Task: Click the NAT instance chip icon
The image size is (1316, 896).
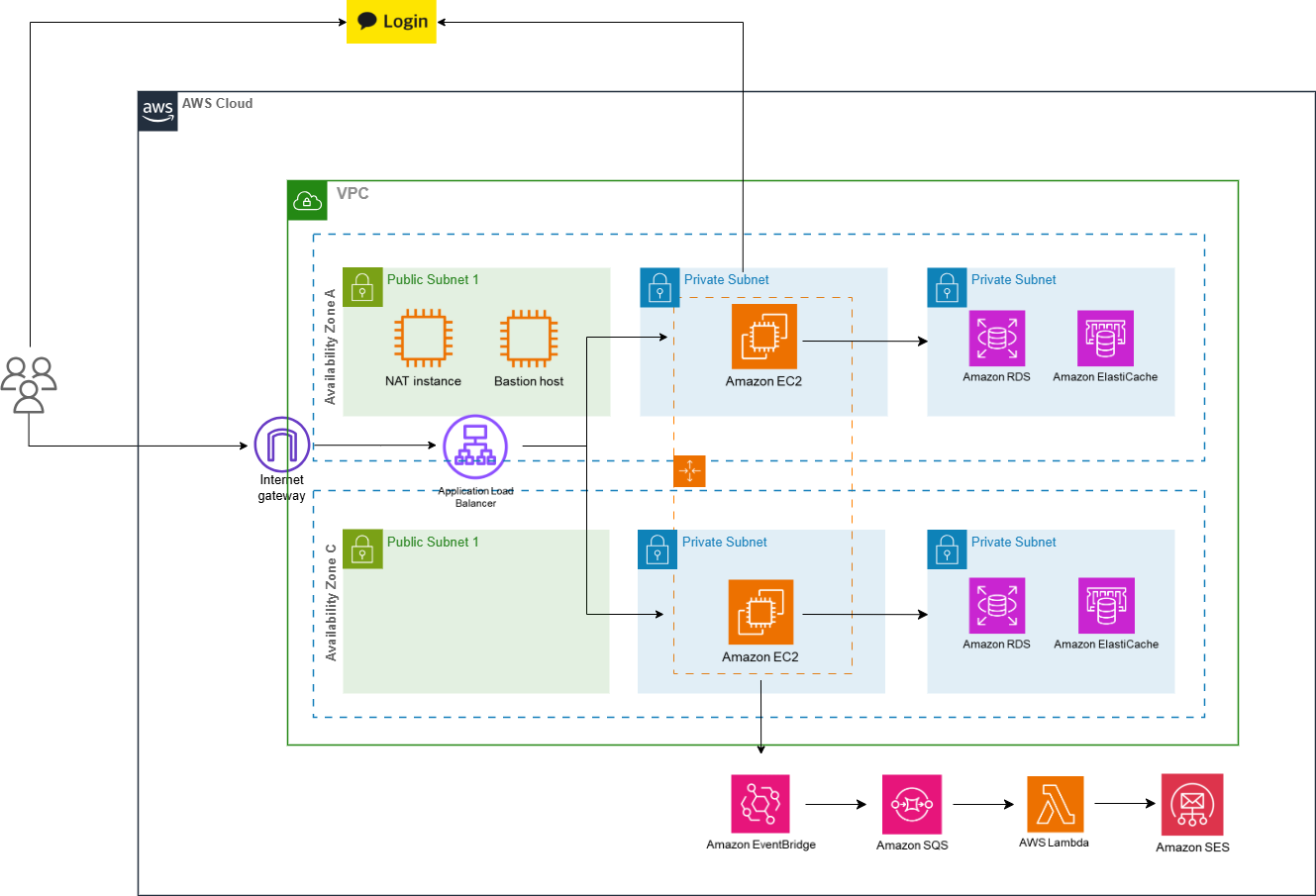Action: click(x=424, y=339)
